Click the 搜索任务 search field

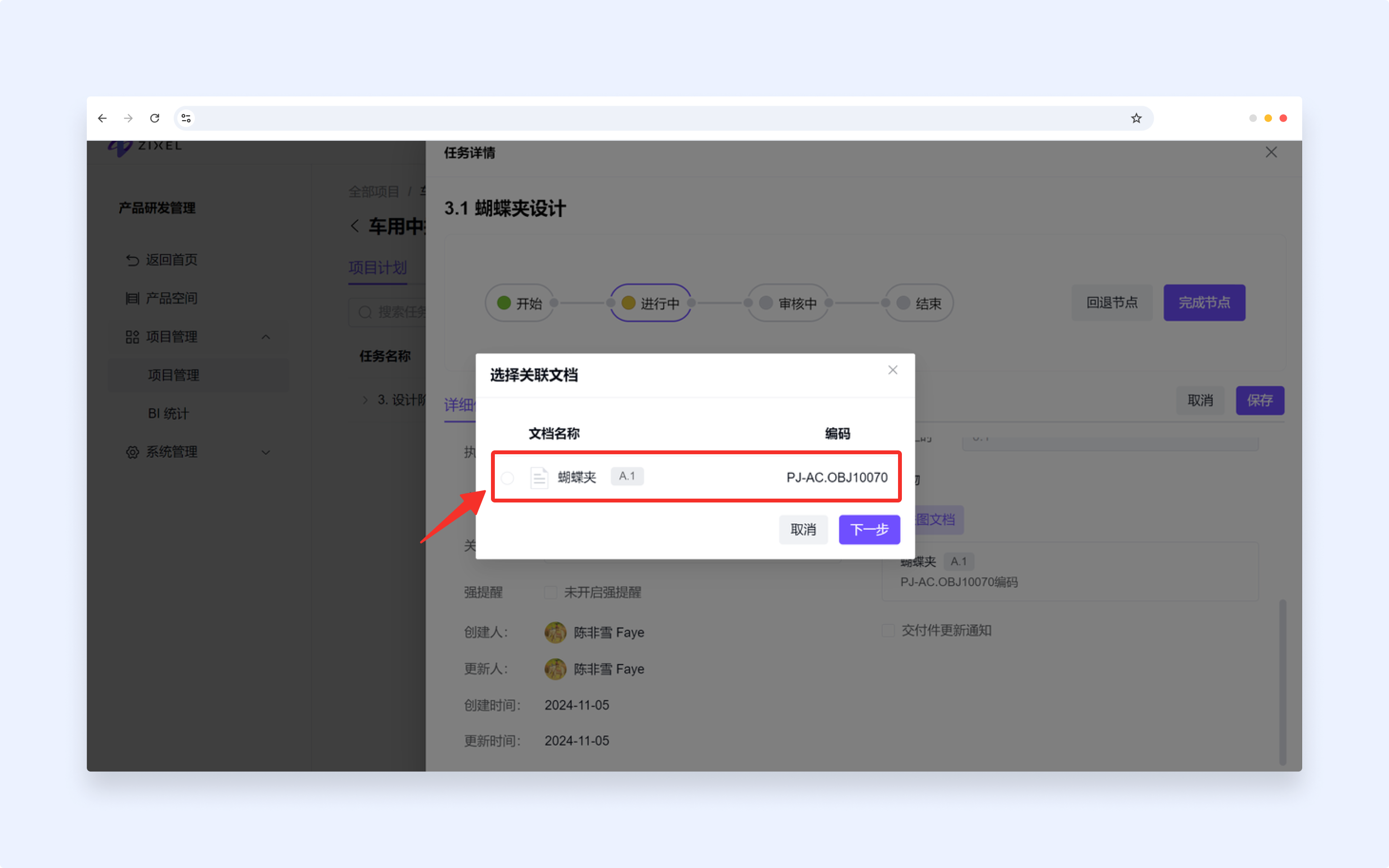[387, 312]
